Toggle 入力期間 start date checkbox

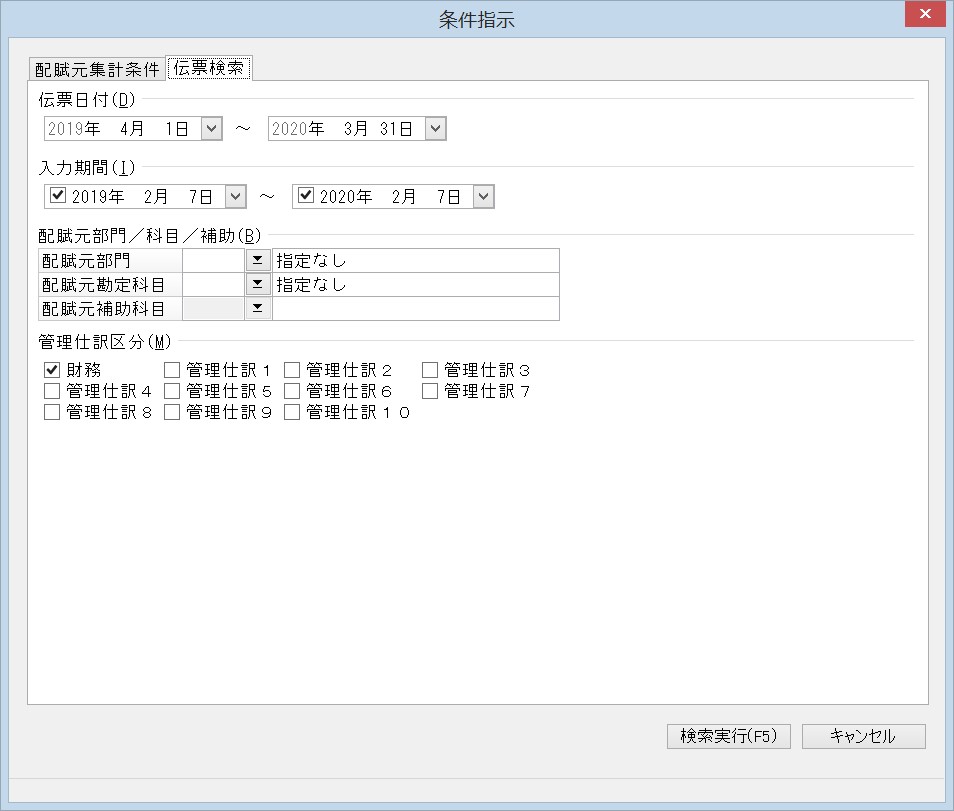(58, 195)
